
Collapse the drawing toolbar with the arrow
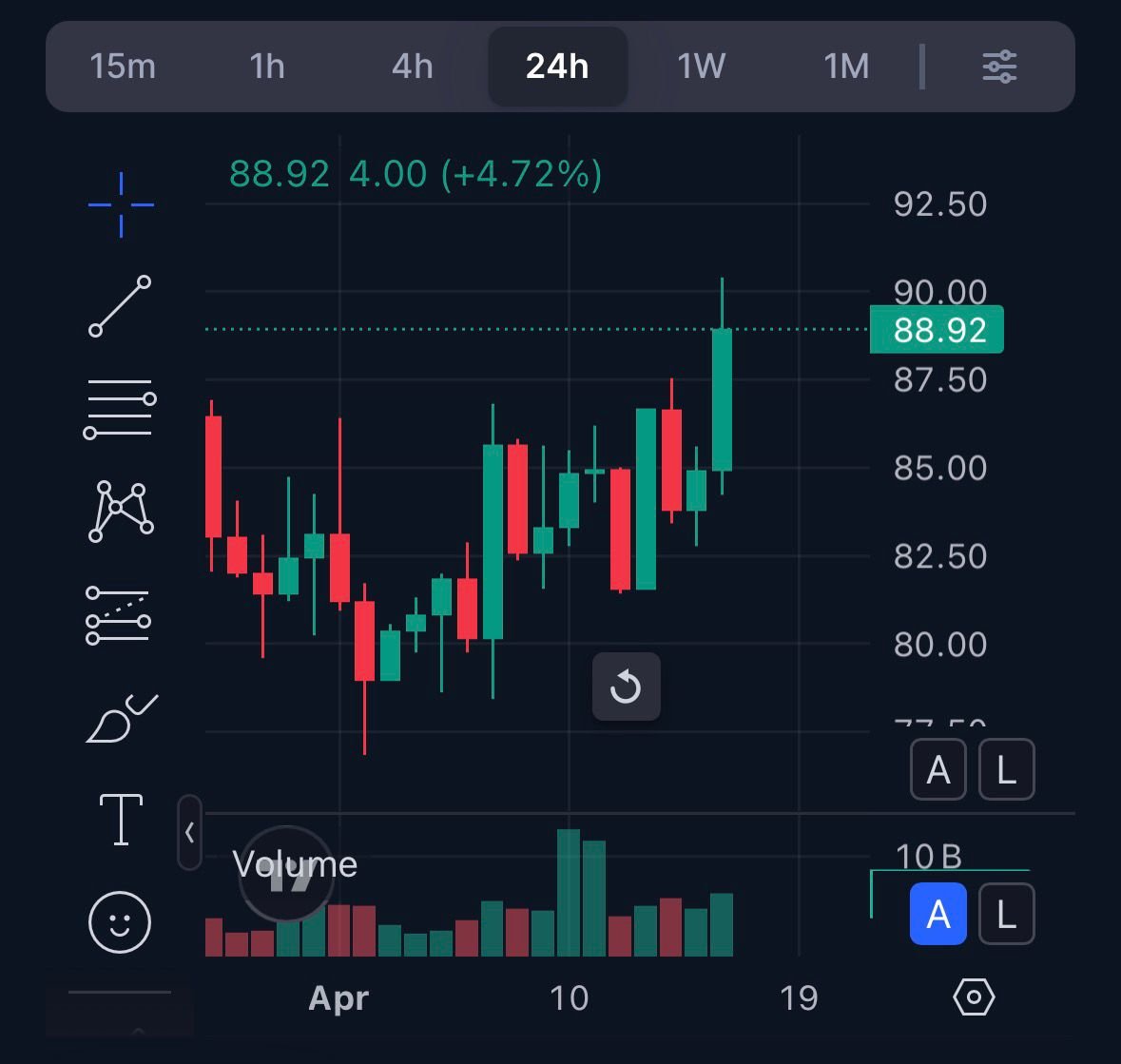[189, 833]
